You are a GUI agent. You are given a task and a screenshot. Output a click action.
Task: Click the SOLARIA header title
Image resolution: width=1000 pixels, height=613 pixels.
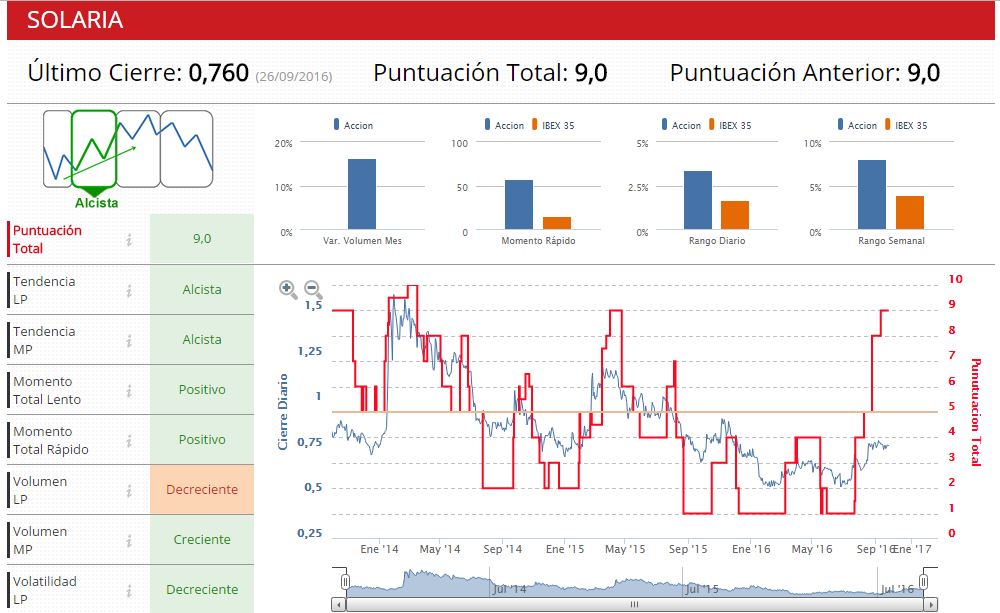75,20
